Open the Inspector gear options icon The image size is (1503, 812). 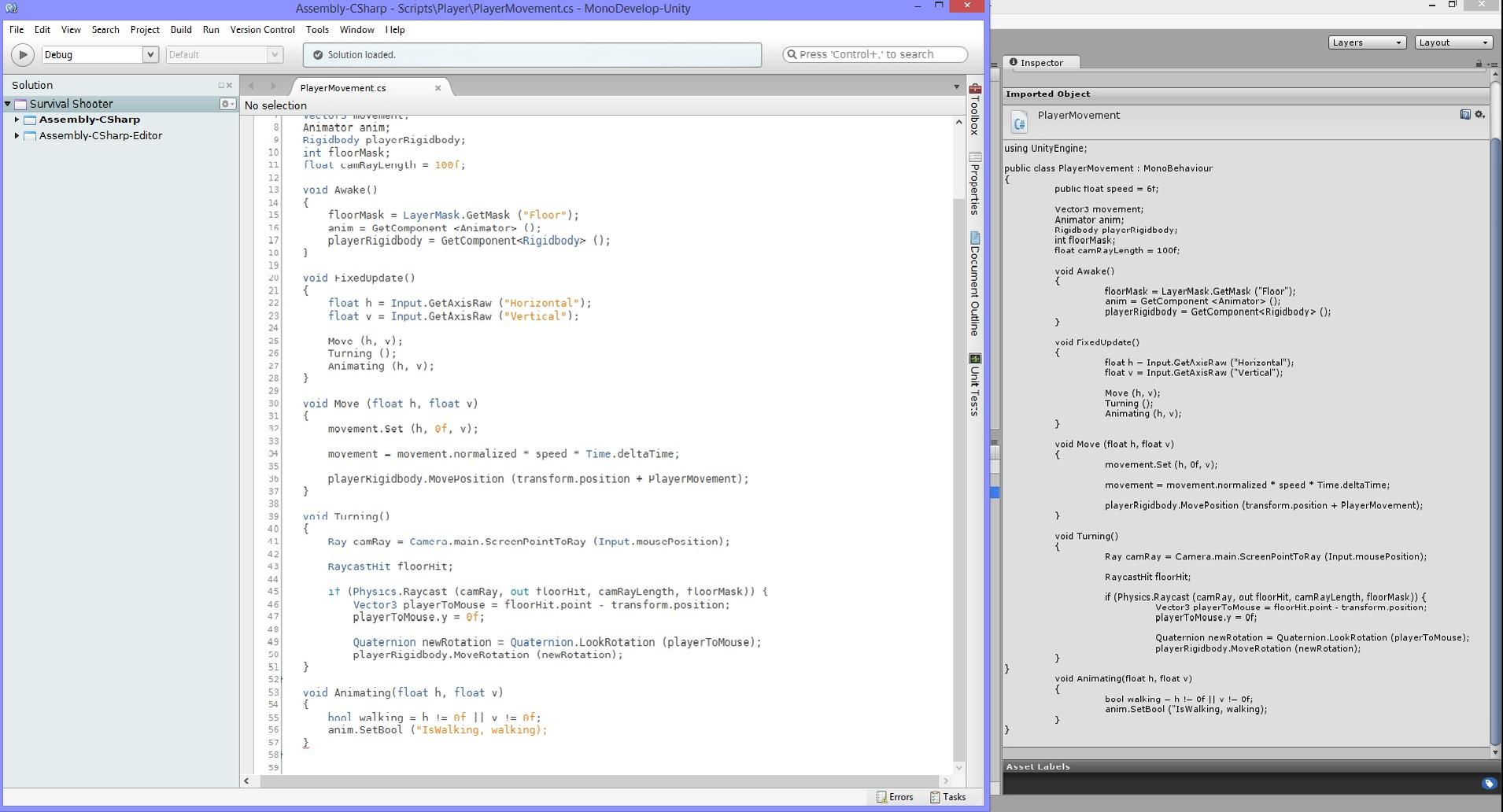(1480, 115)
